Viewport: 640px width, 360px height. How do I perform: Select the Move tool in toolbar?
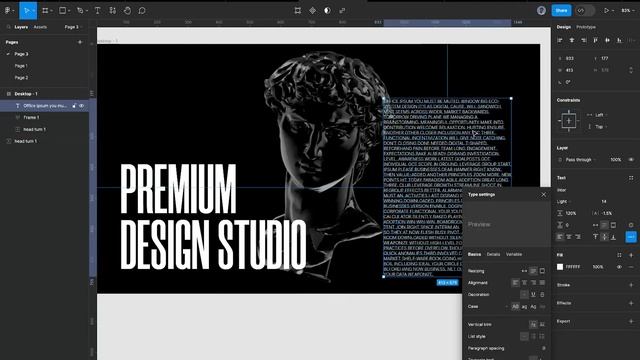(27, 11)
